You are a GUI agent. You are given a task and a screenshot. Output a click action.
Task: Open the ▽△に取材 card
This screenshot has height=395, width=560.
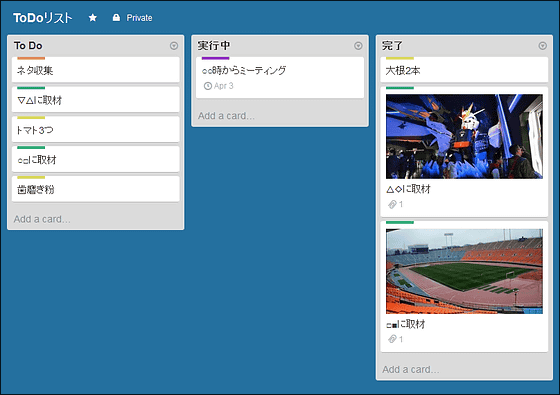pyautogui.click(x=96, y=100)
